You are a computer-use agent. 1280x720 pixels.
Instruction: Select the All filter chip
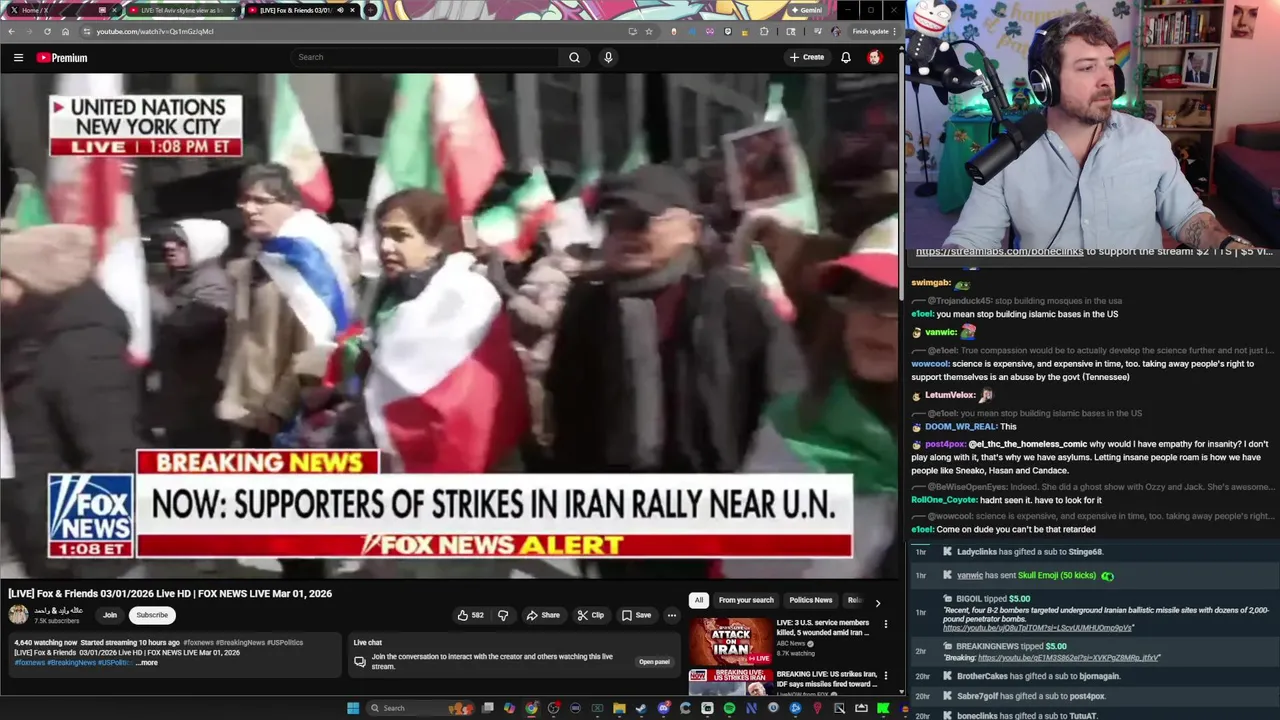(x=699, y=600)
